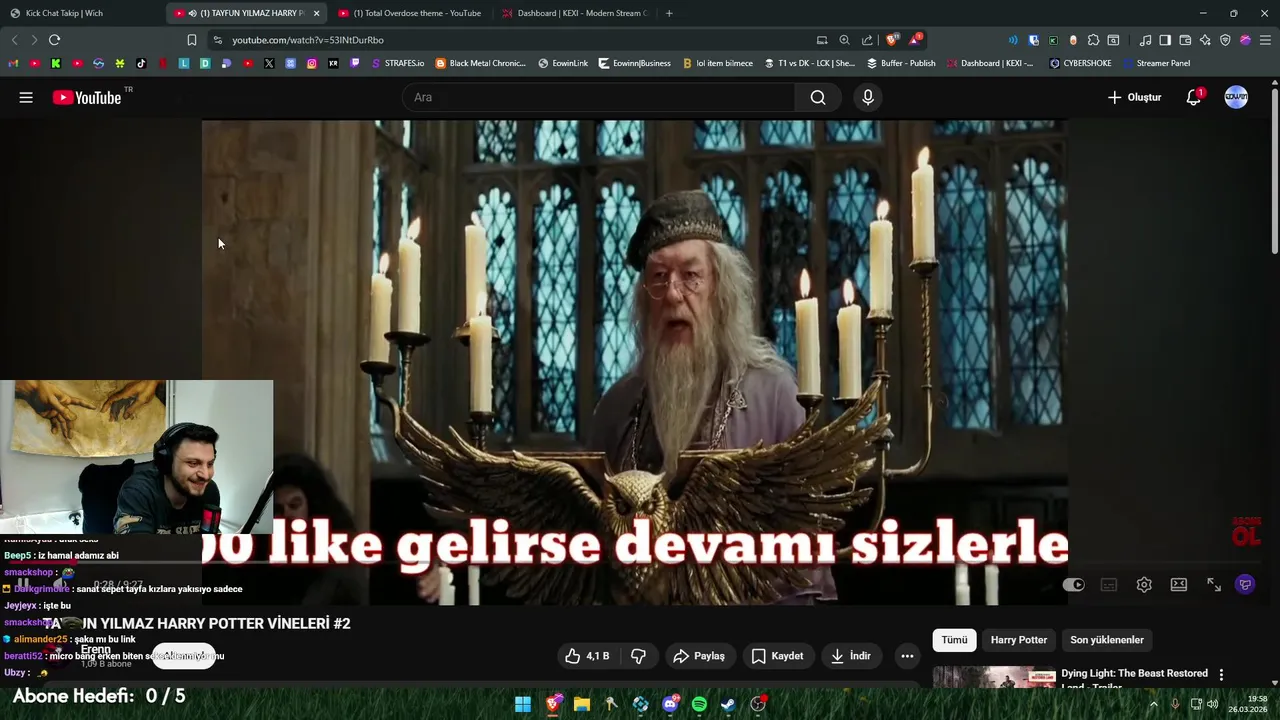Image resolution: width=1280 pixels, height=720 pixels.
Task: Select the Son yüklenenler filter chip
Action: (x=1107, y=640)
